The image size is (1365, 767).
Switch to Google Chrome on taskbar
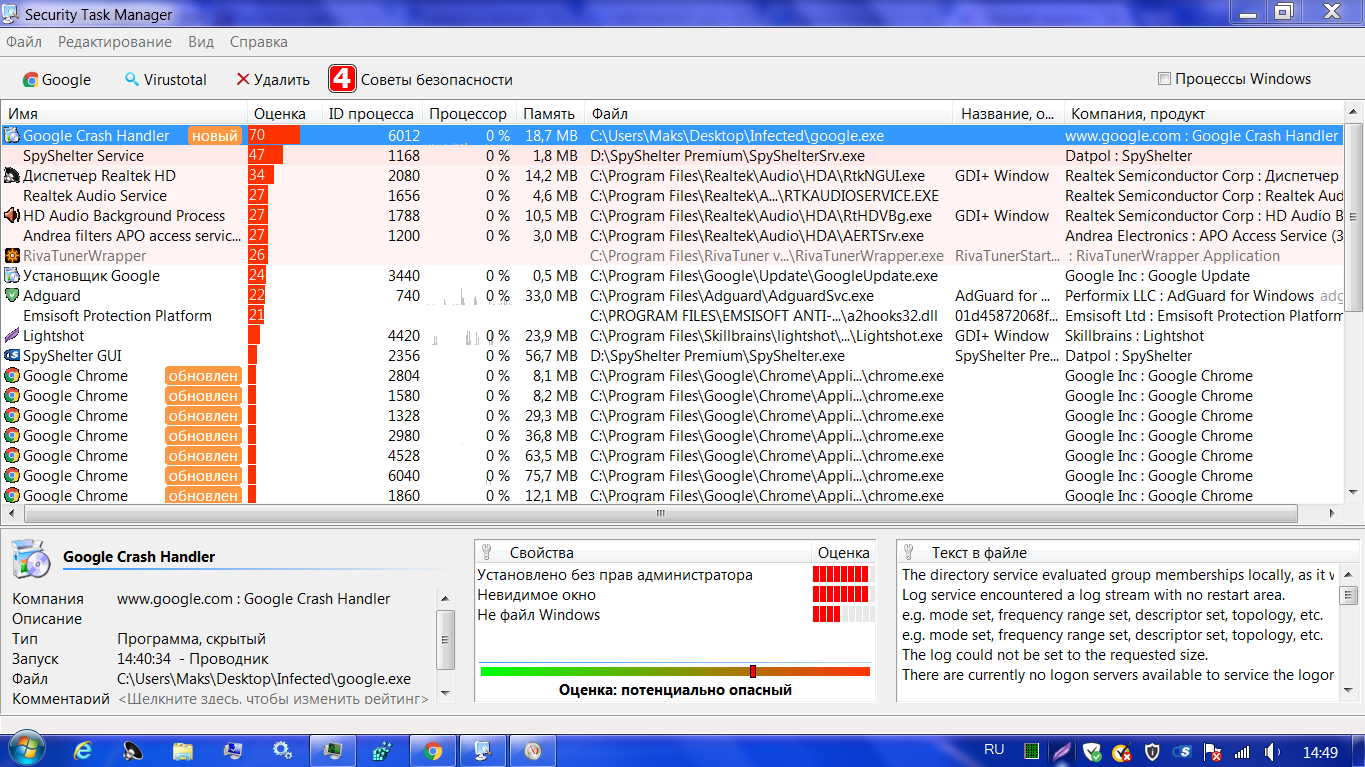(433, 750)
